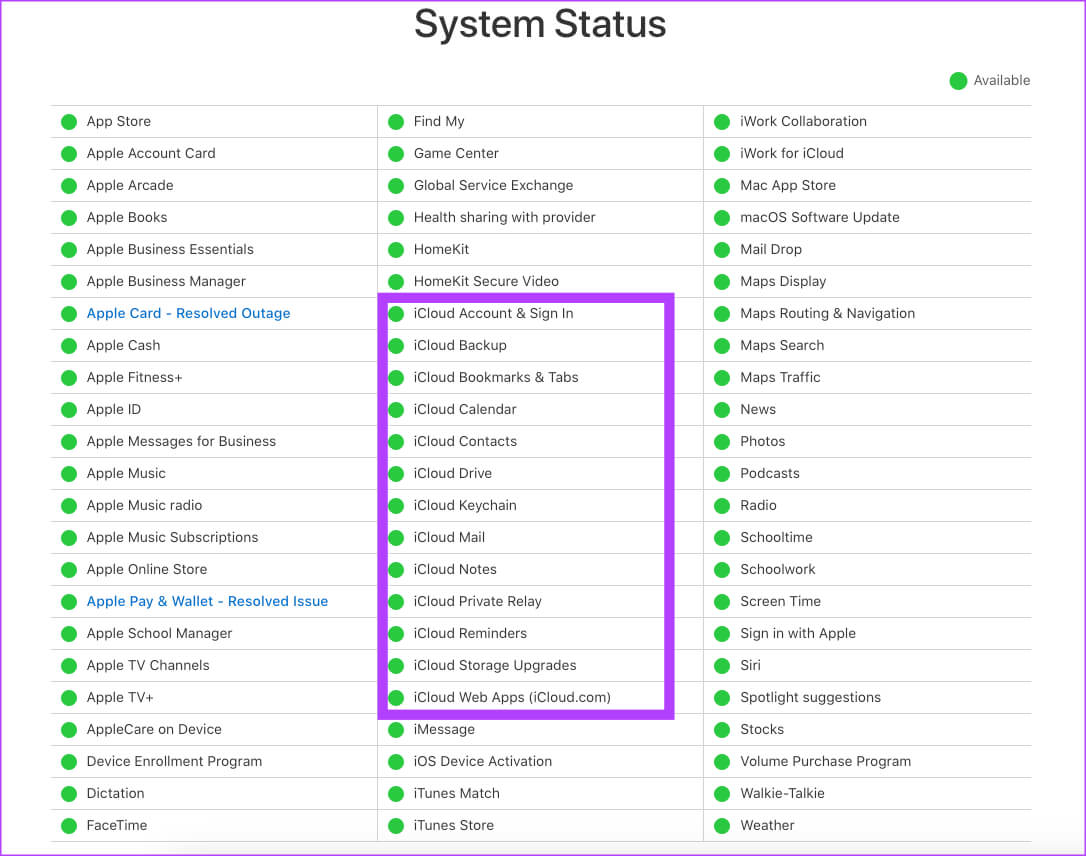The height and width of the screenshot is (856, 1086).
Task: Click the status dot next to iWork Collaboration
Action: (x=722, y=122)
